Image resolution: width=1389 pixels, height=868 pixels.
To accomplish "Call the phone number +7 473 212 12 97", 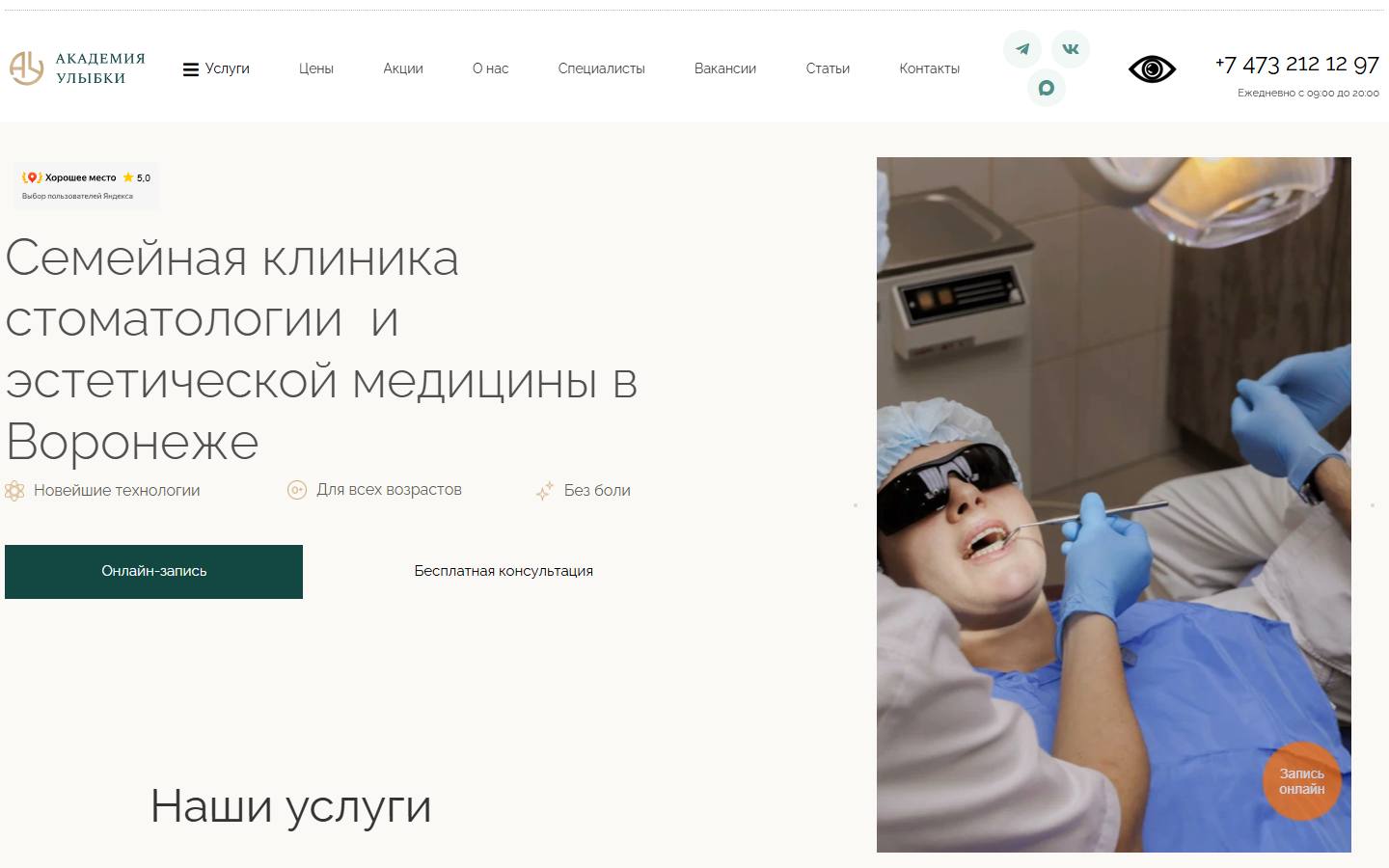I will pyautogui.click(x=1296, y=65).
